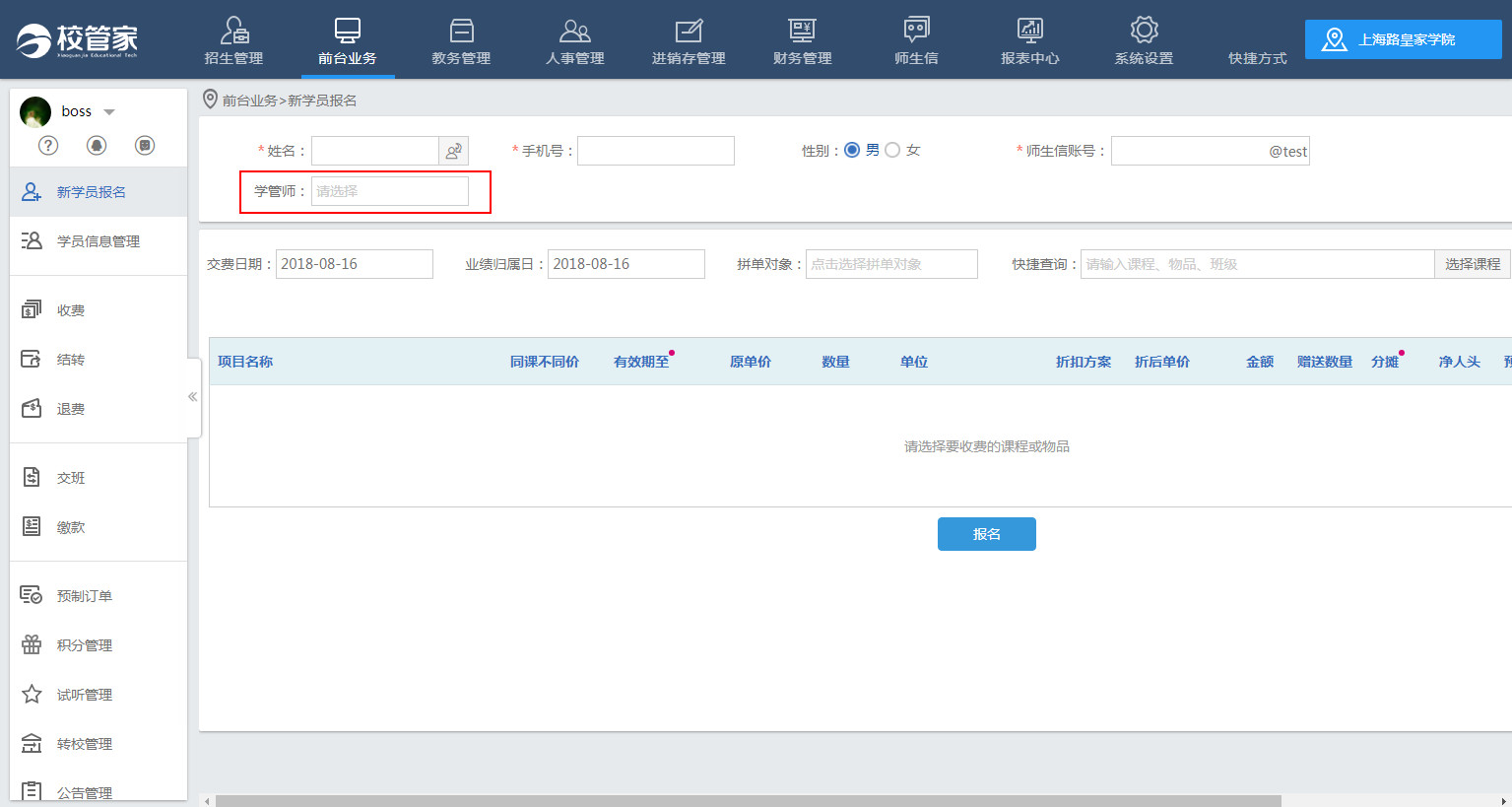The image size is (1512, 807).
Task: Open the 拼单对象 selector field
Action: pyautogui.click(x=891, y=264)
